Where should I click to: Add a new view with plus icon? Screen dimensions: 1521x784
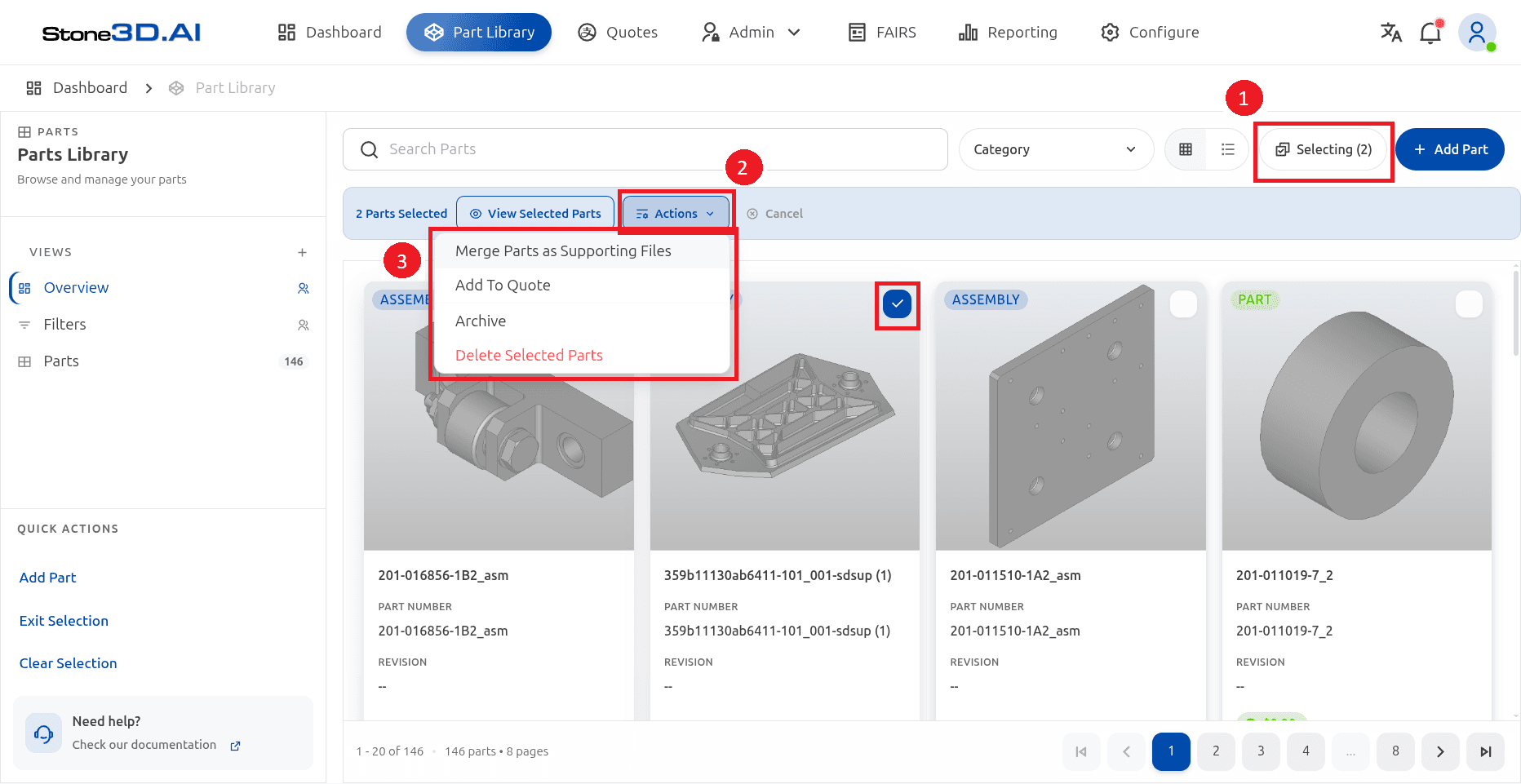tap(302, 252)
